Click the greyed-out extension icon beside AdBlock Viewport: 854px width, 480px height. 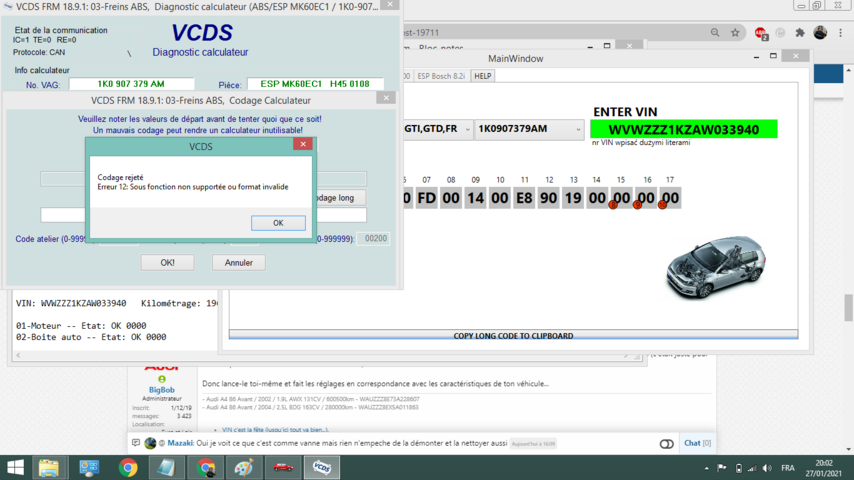click(x=780, y=33)
